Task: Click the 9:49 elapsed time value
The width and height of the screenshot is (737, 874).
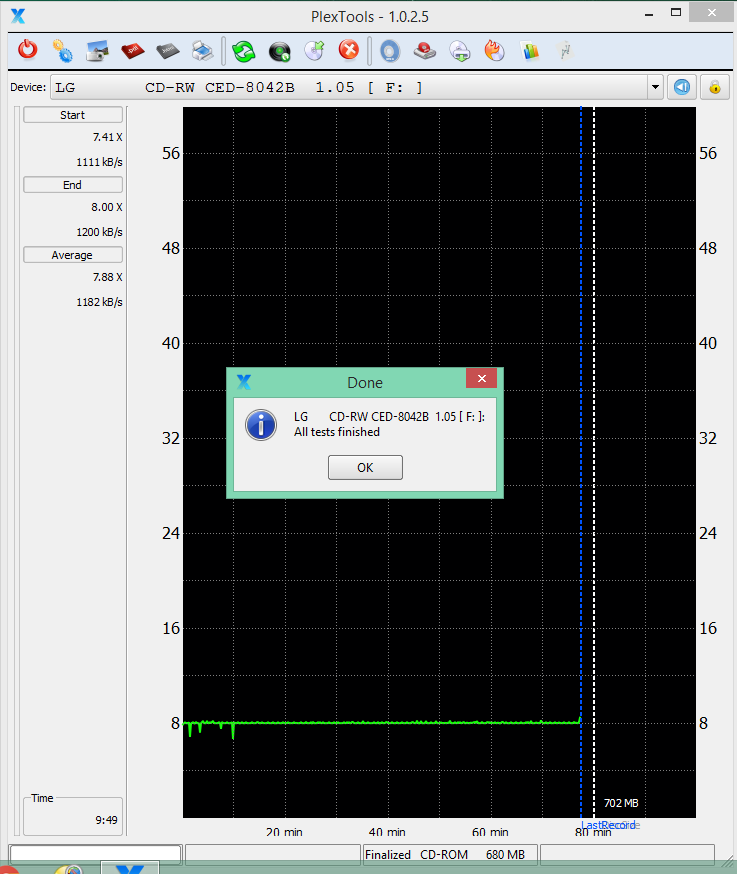Action: pos(106,820)
